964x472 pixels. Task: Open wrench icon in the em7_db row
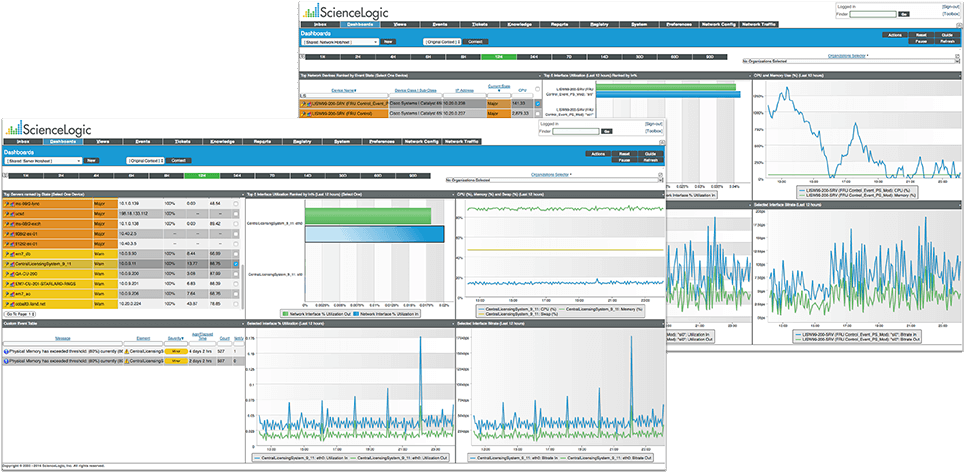tap(7, 254)
